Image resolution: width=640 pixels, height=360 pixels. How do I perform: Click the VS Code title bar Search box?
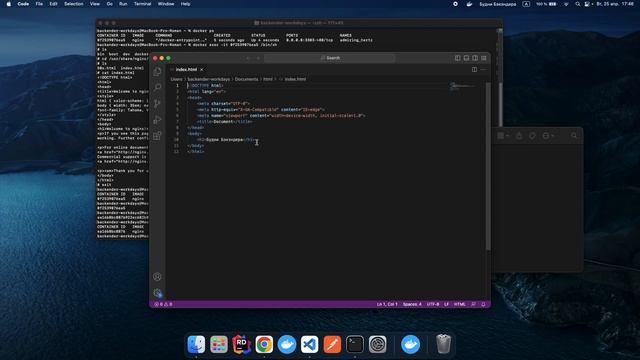pos(330,58)
